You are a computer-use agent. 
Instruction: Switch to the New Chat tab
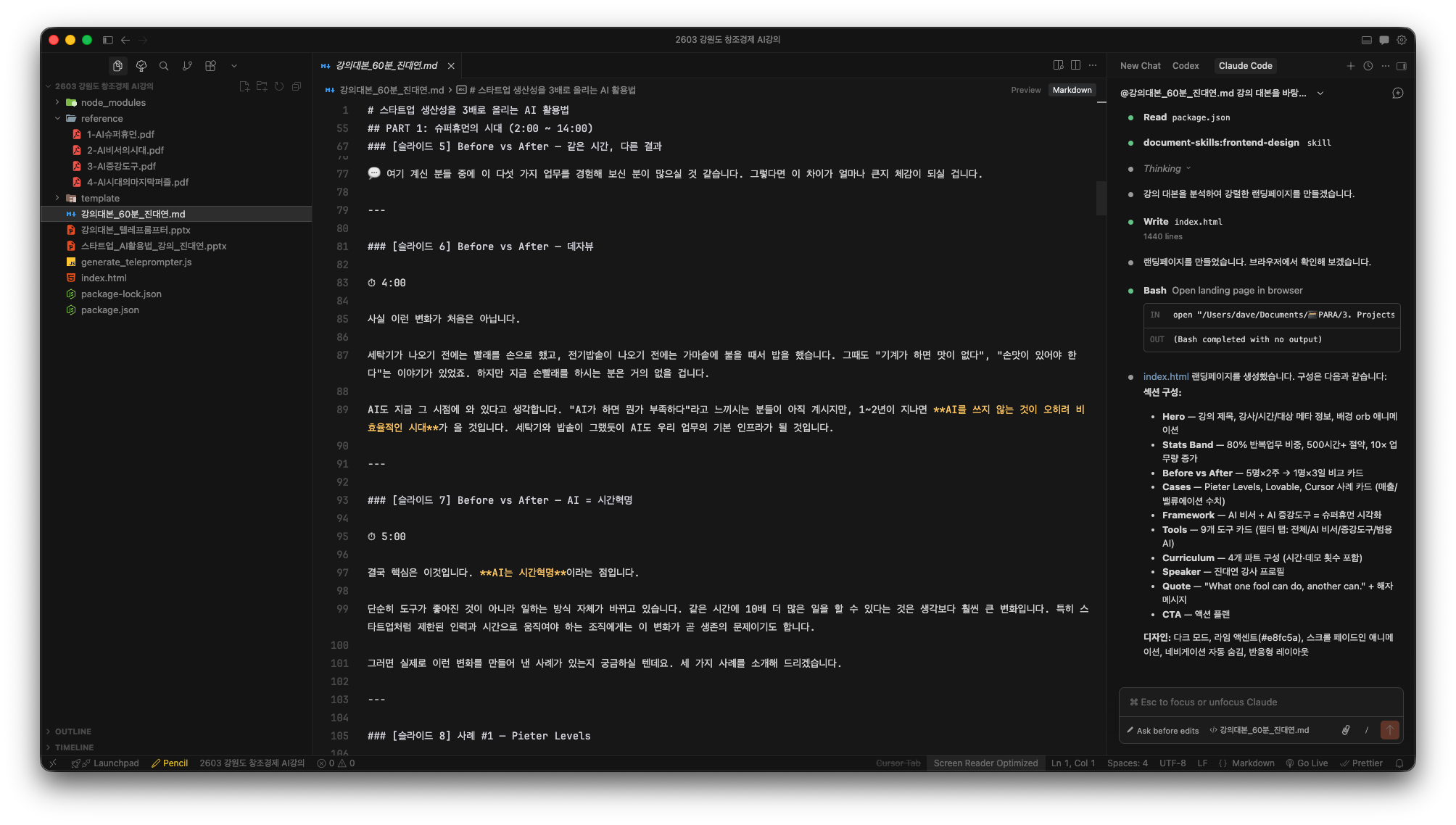tap(1140, 66)
